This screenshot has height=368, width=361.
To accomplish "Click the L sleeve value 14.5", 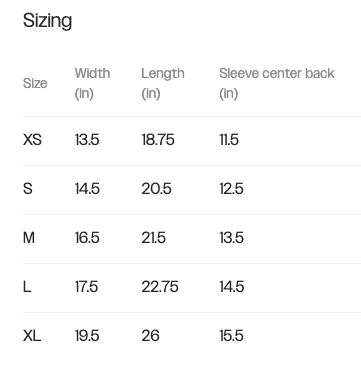I will point(232,287).
